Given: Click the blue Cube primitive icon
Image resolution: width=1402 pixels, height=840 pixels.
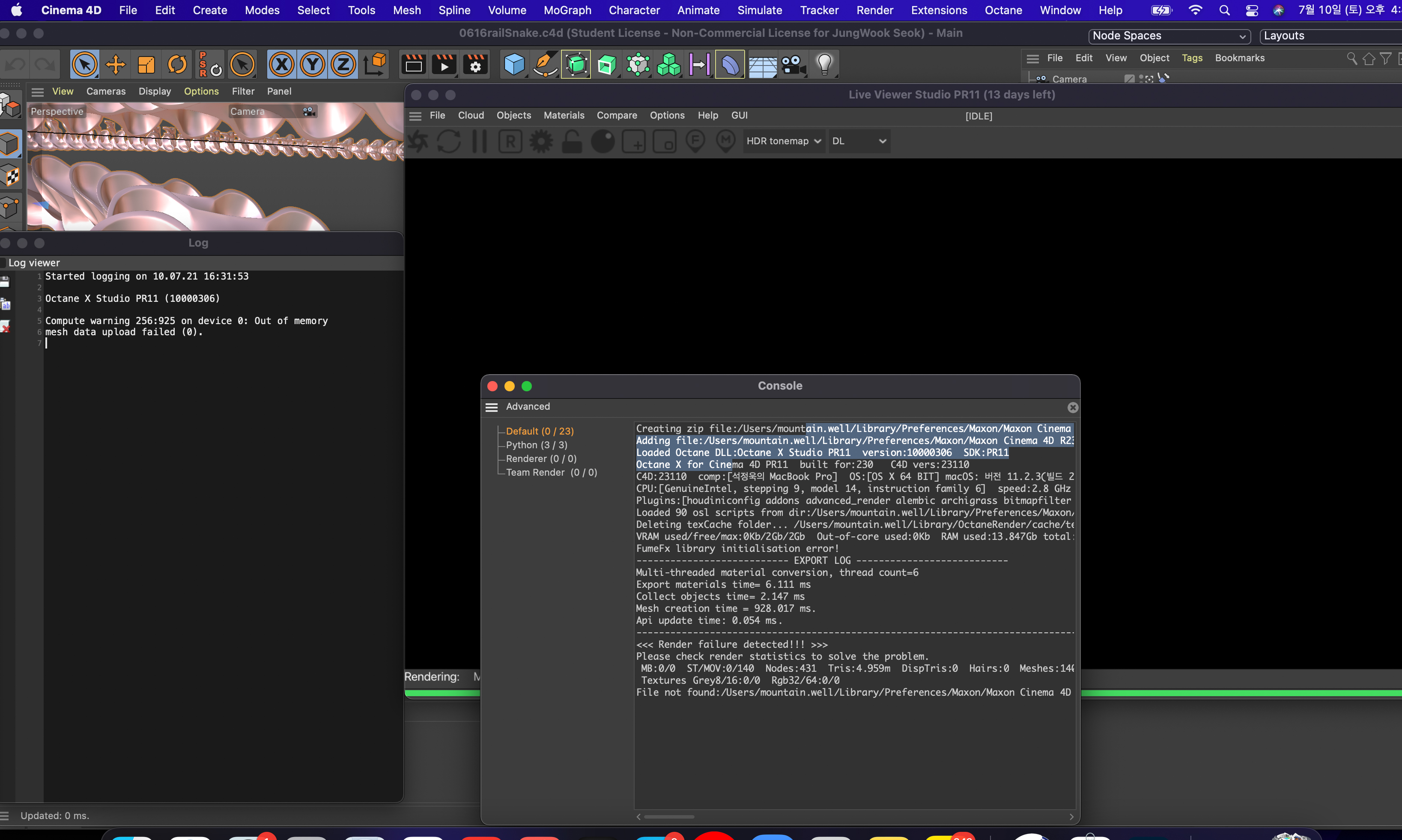Looking at the screenshot, I should point(514,65).
